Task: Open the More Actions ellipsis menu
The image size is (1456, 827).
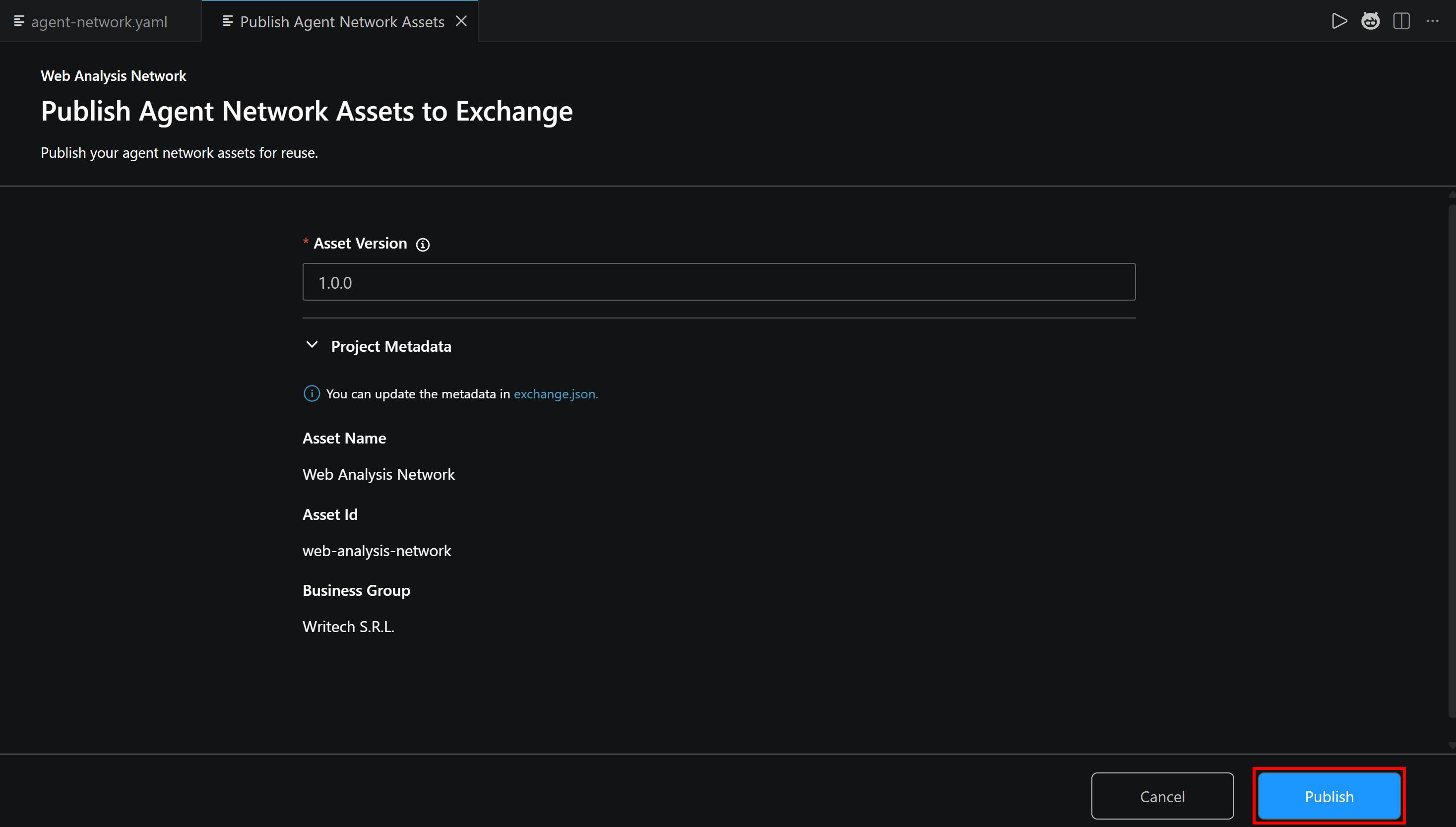Action: 1433,21
